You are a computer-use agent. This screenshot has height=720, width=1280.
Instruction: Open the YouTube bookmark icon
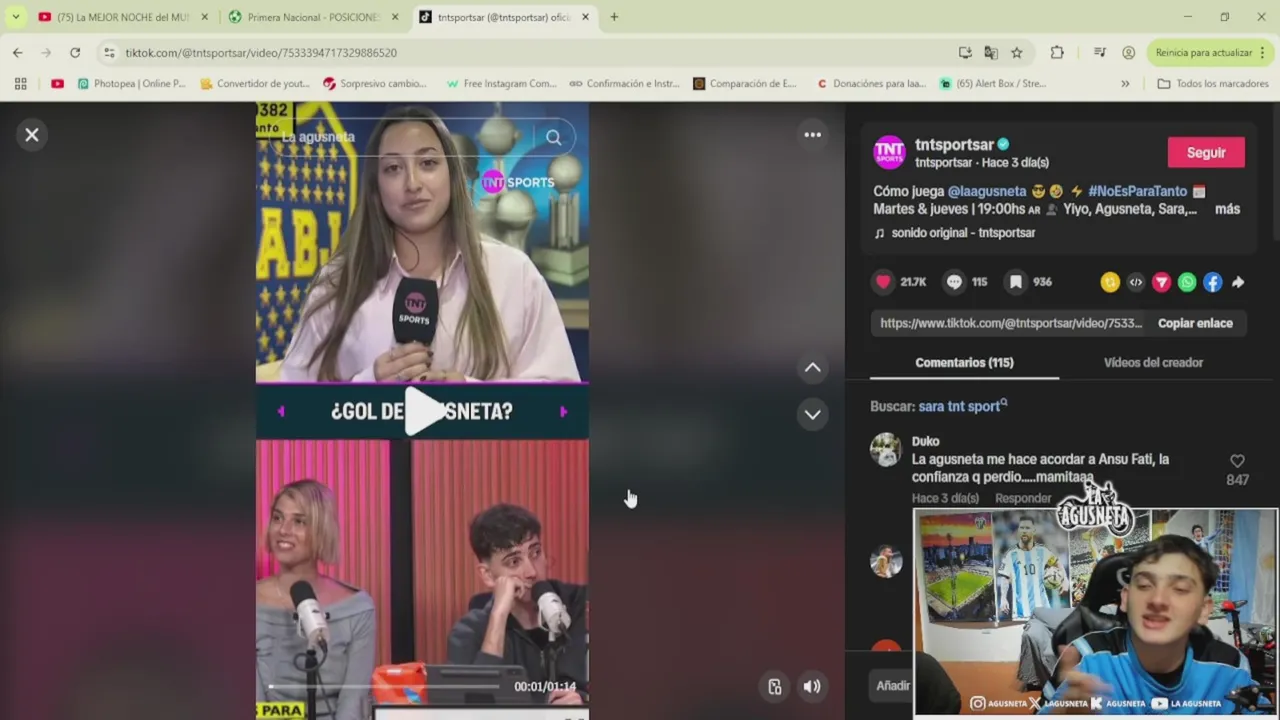[57, 84]
